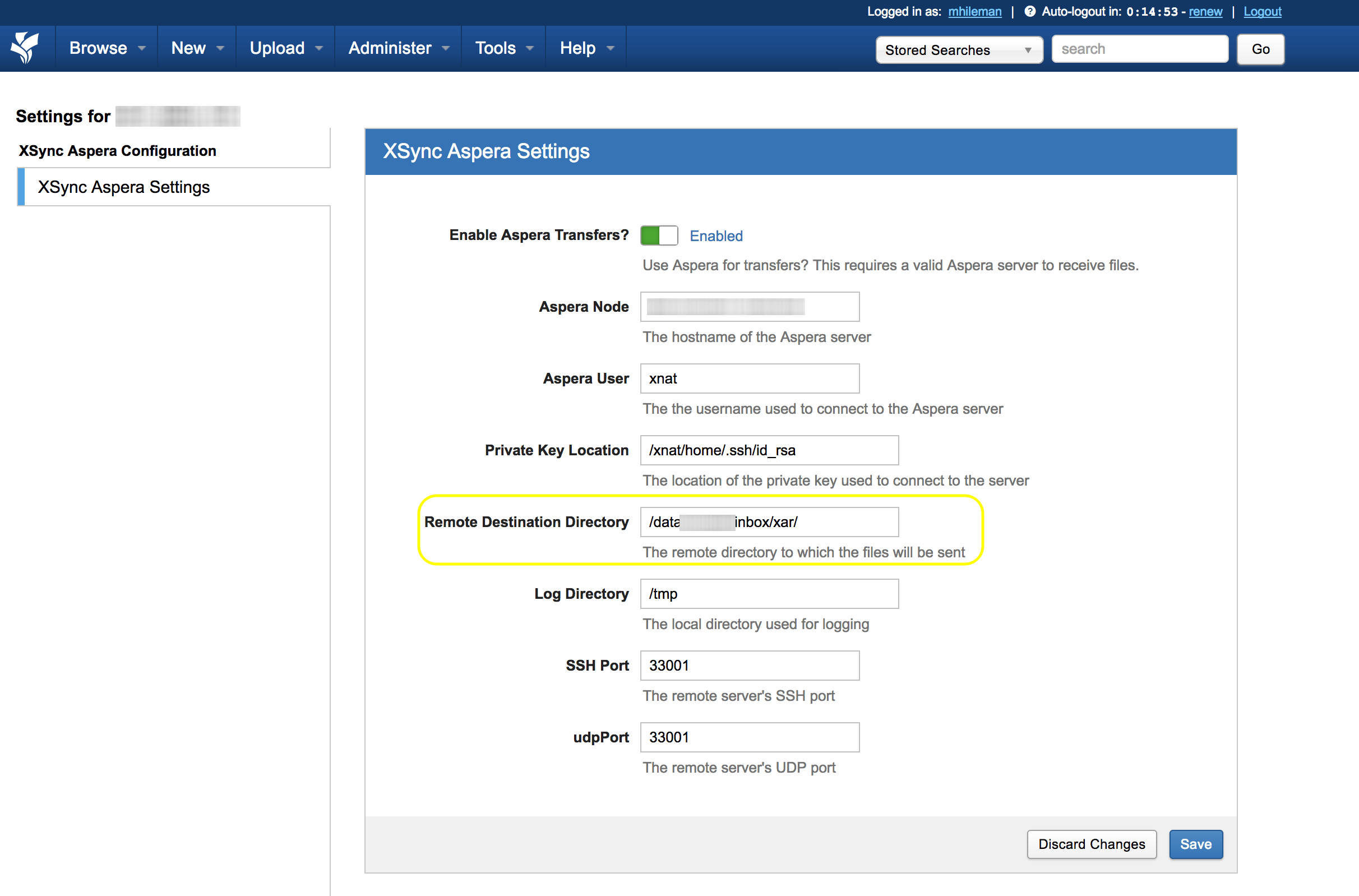The height and width of the screenshot is (896, 1359).
Task: Toggle the Enable Aspera Transfers switch
Action: (659, 235)
